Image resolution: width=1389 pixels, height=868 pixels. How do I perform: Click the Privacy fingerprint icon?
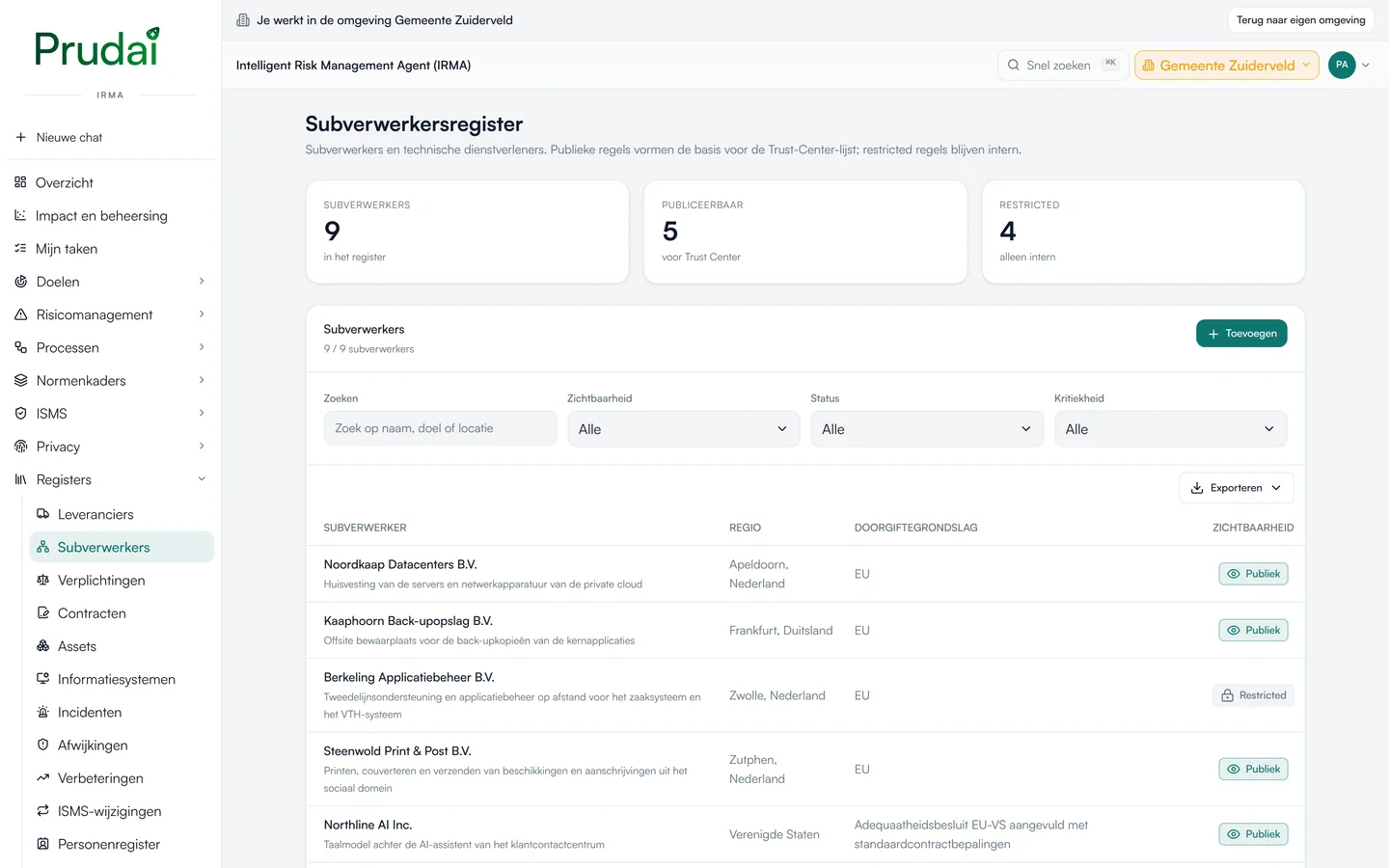click(20, 447)
